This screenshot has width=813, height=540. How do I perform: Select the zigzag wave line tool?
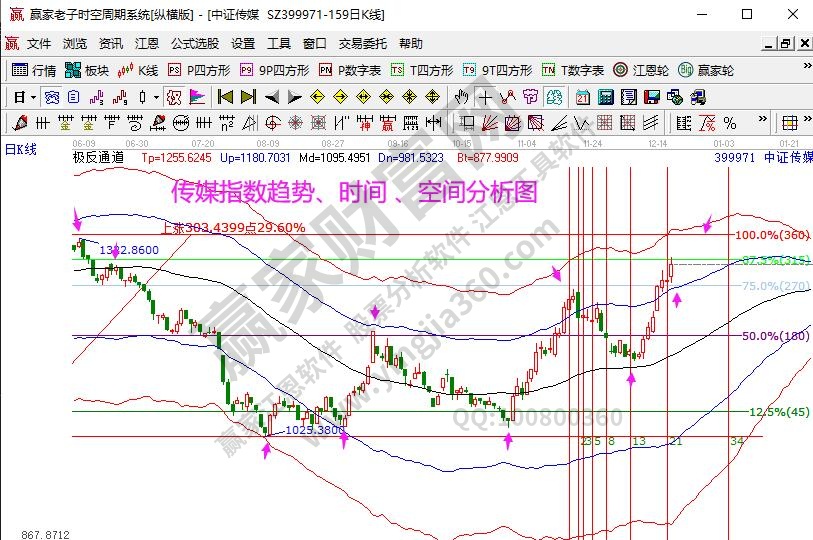click(x=581, y=123)
